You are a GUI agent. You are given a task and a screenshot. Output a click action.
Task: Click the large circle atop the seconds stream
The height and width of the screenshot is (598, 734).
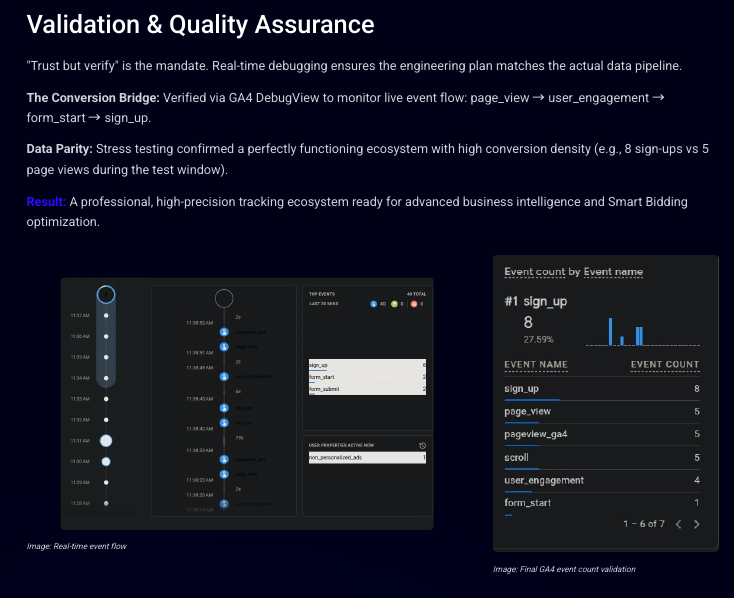click(224, 298)
